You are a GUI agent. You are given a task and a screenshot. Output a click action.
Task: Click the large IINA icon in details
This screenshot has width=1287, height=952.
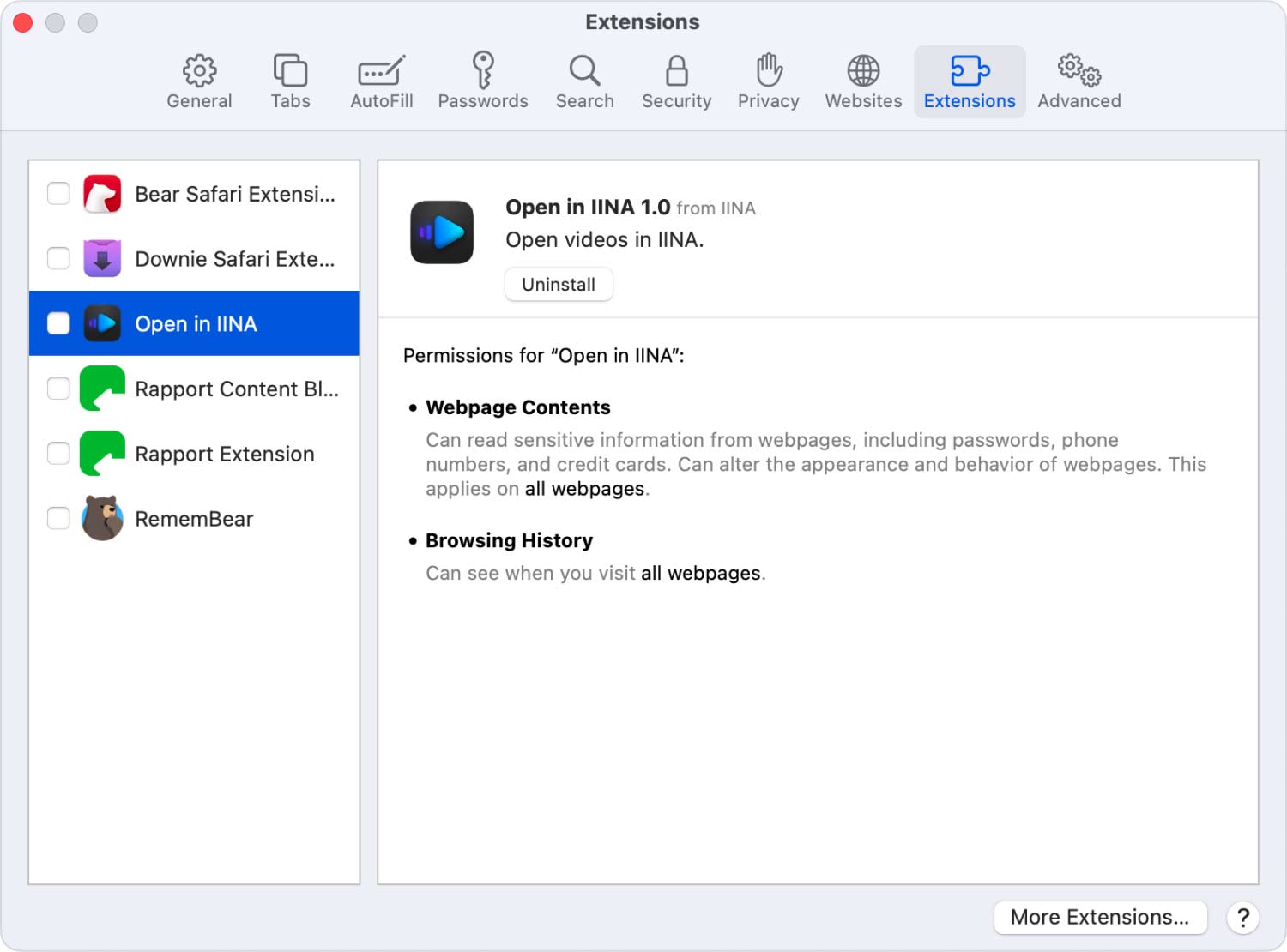442,232
